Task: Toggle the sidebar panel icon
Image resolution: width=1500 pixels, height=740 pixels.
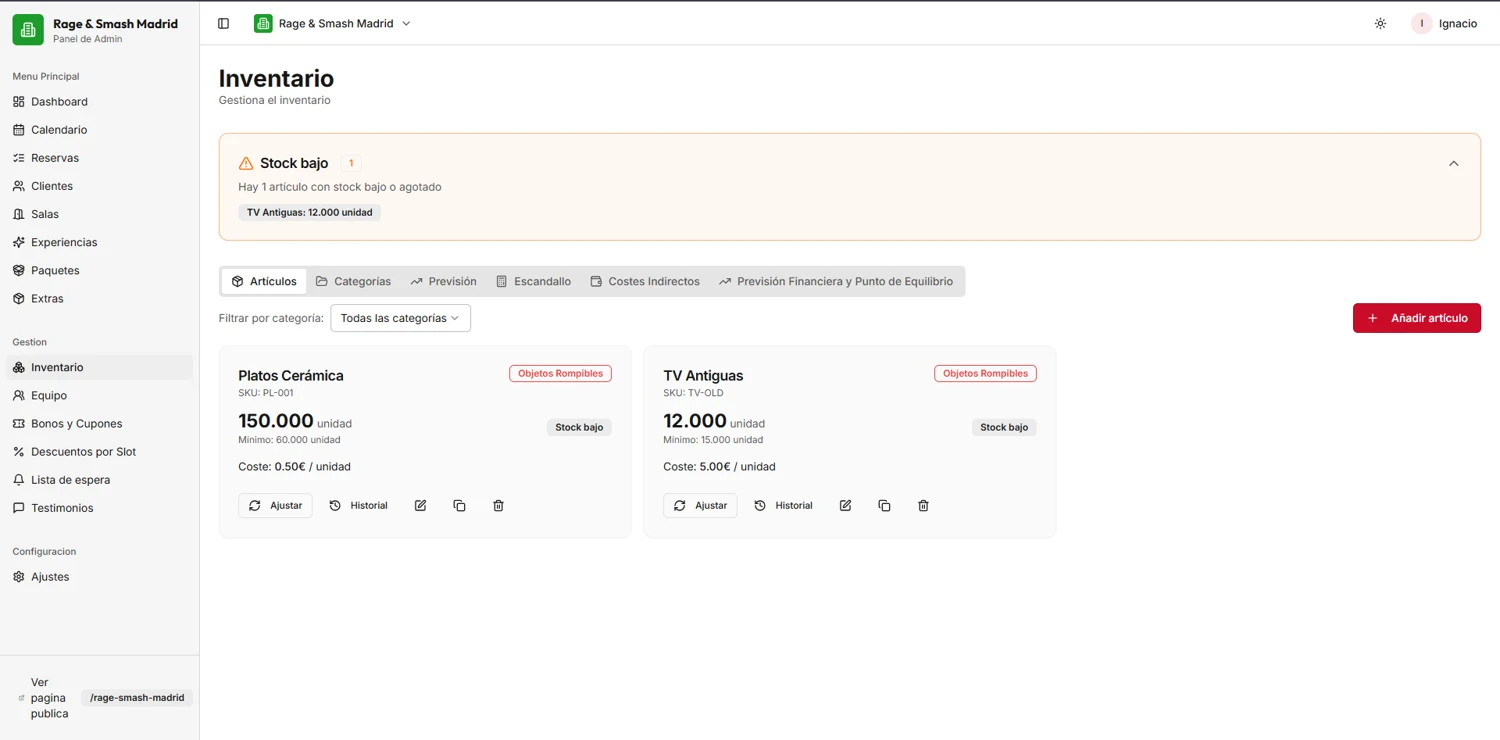Action: [x=223, y=23]
